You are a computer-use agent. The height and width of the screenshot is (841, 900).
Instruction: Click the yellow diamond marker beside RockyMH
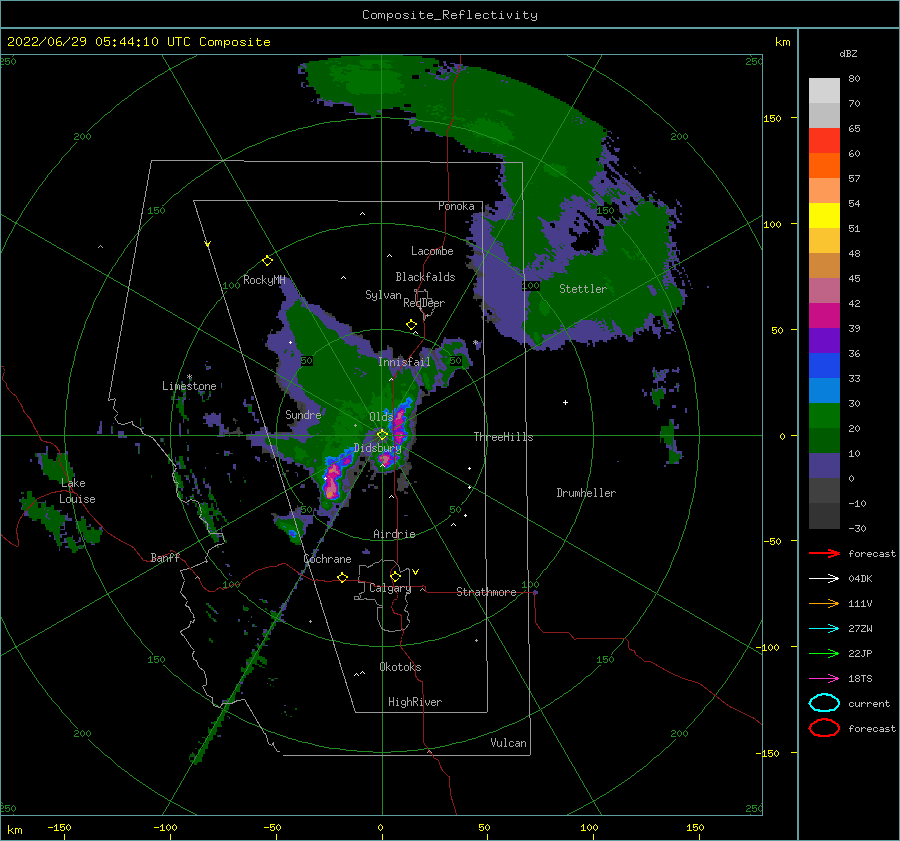tap(267, 261)
